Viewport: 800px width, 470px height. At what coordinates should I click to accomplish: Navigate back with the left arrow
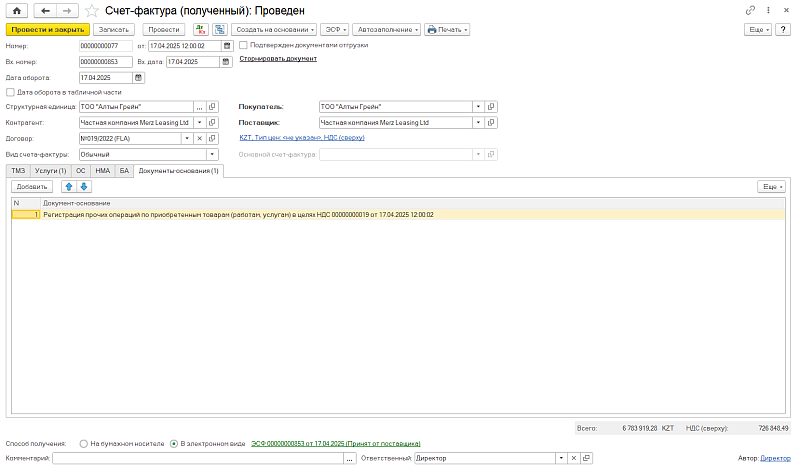click(x=45, y=11)
